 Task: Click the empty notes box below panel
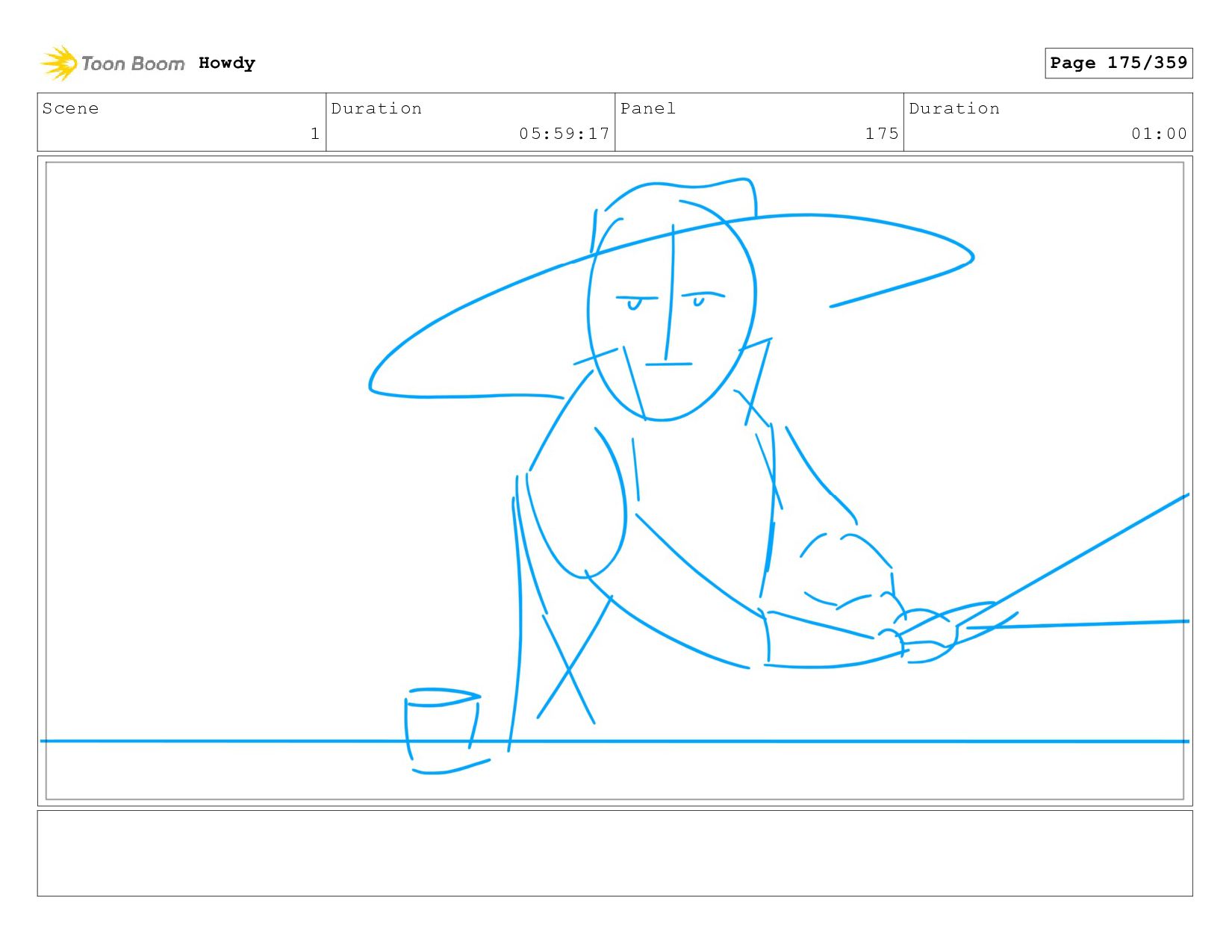click(x=615, y=853)
